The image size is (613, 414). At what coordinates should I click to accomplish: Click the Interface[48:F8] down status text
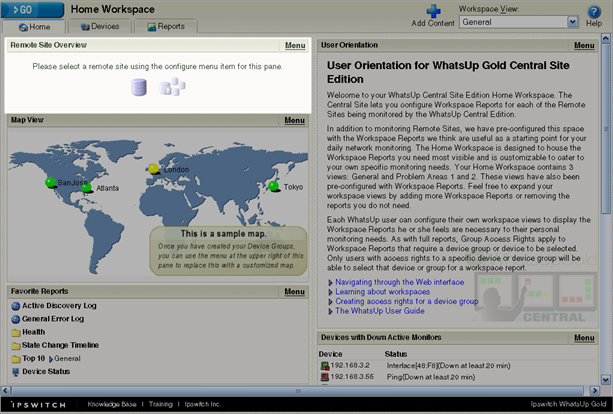pos(448,366)
